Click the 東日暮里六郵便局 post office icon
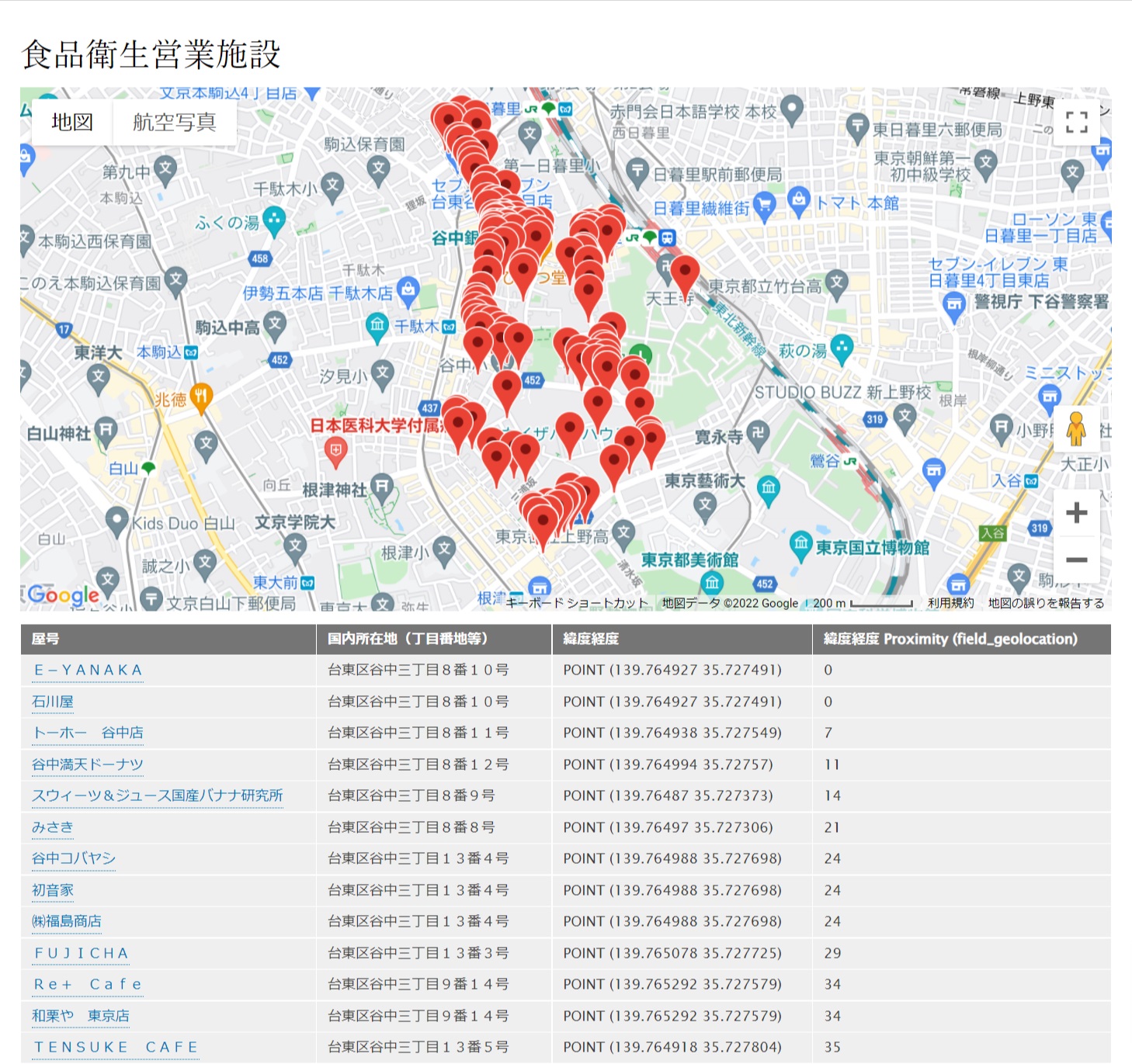The width and height of the screenshot is (1132, 1064). (x=857, y=127)
